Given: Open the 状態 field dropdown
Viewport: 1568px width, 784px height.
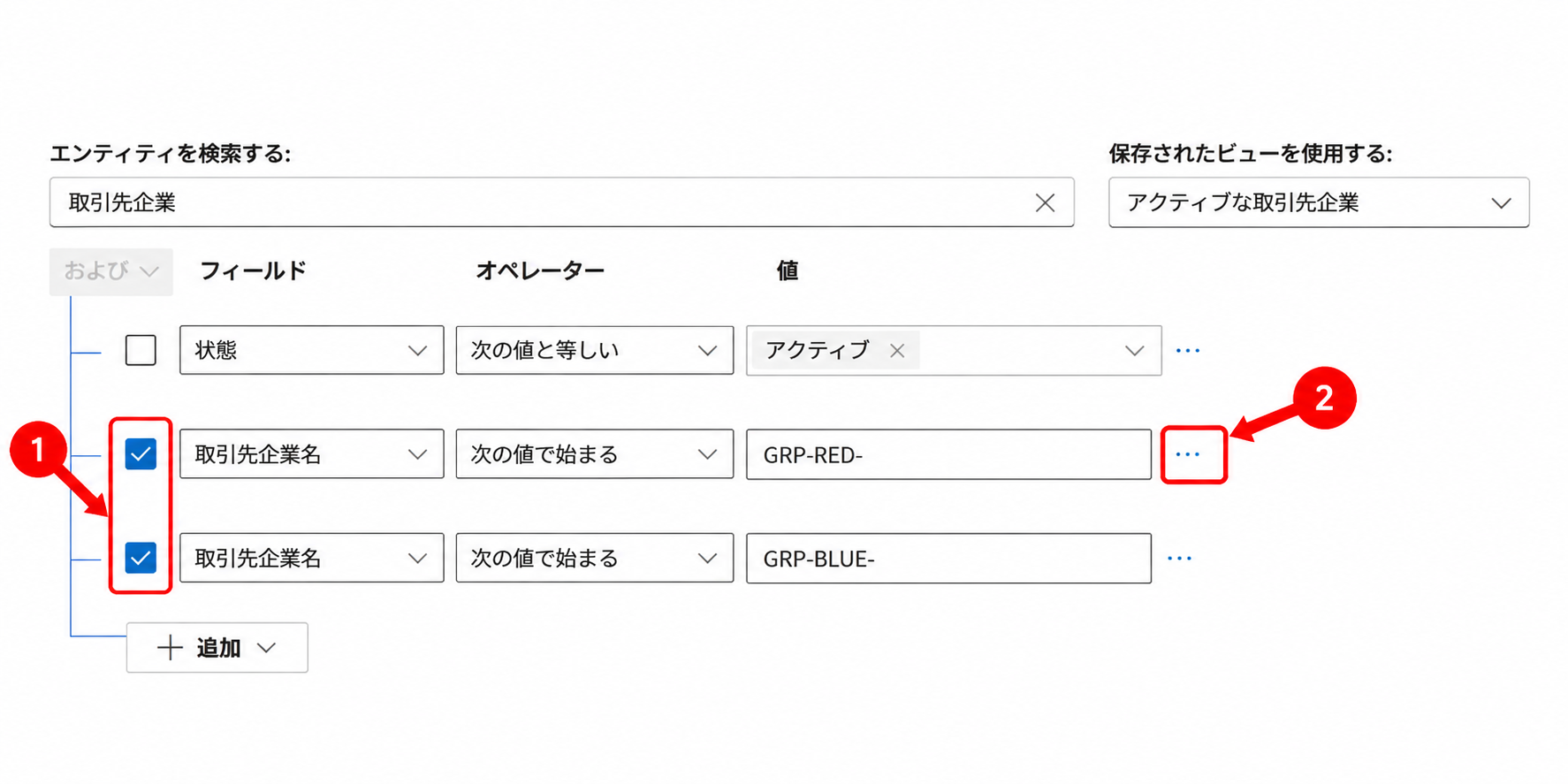Looking at the screenshot, I should 312,350.
